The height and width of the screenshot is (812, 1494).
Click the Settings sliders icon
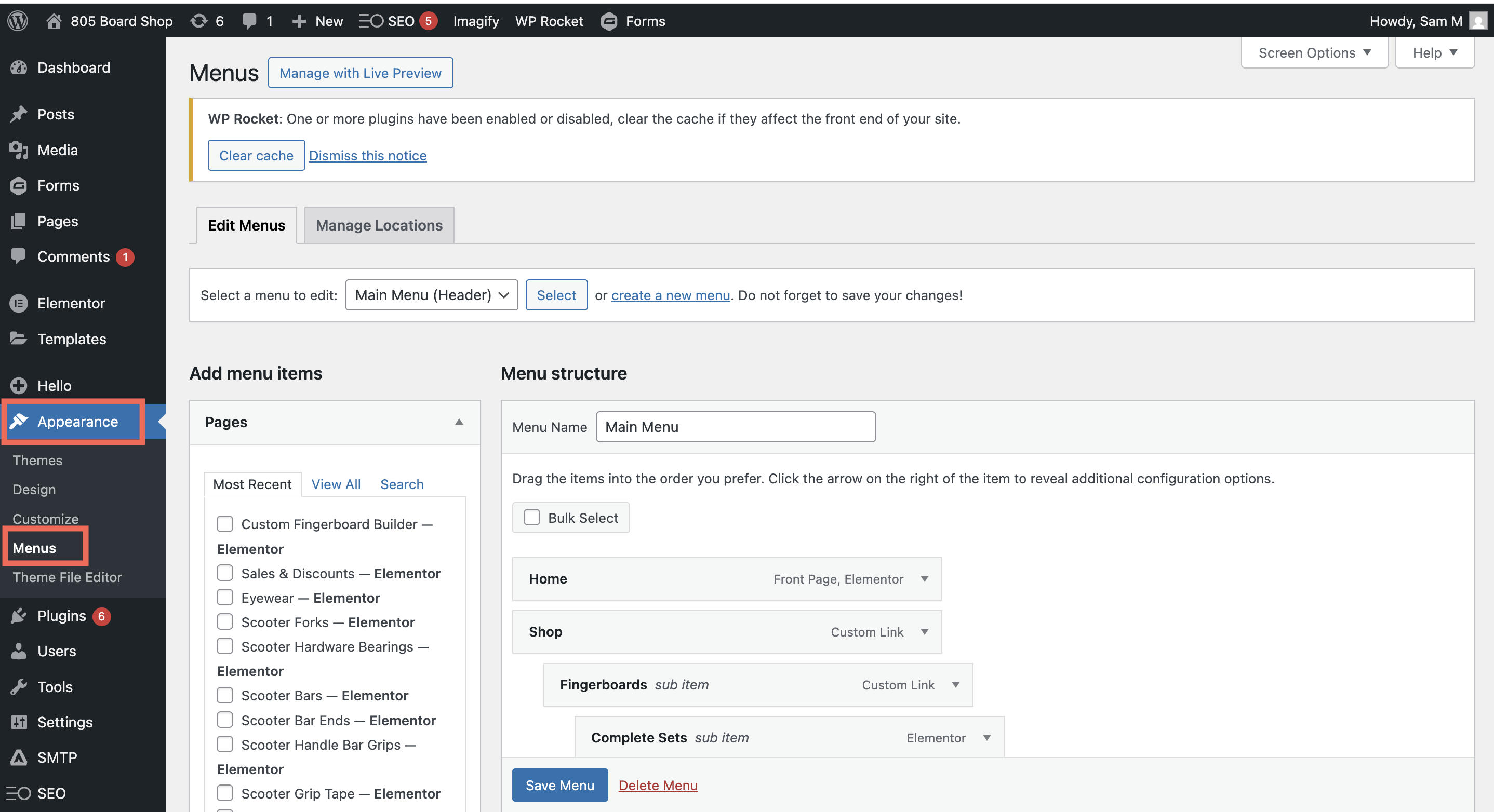click(19, 722)
